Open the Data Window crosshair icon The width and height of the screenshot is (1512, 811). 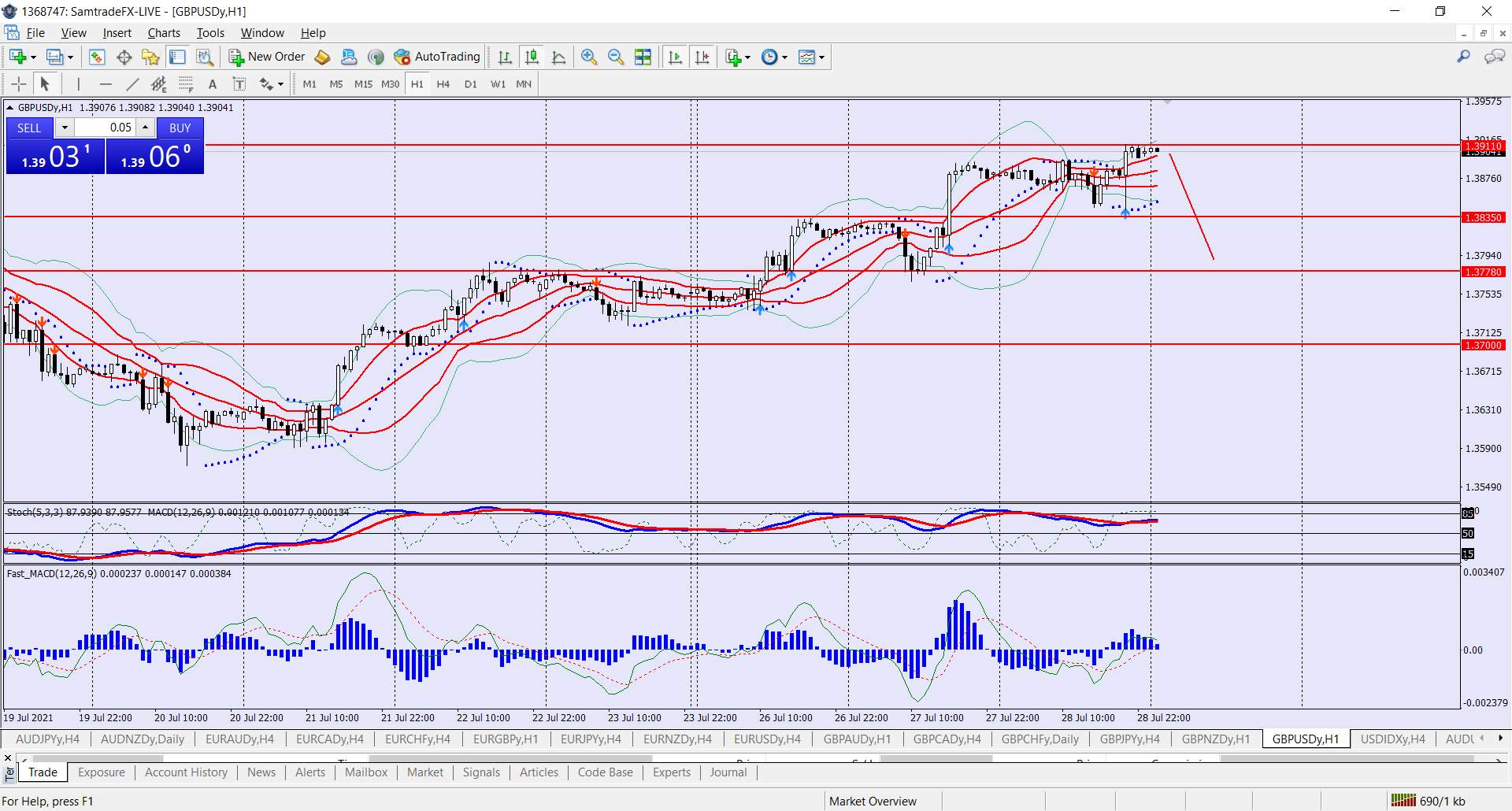(x=124, y=57)
